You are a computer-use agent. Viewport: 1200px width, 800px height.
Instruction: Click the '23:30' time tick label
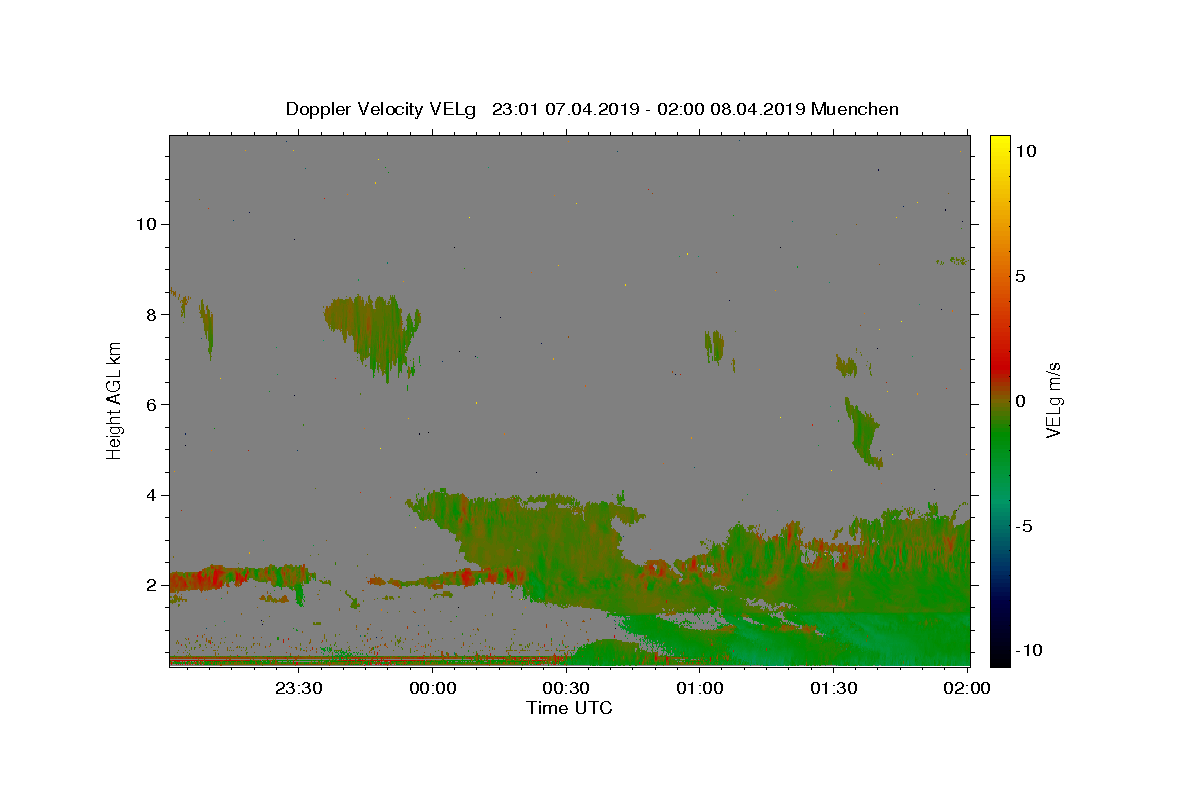[x=299, y=688]
